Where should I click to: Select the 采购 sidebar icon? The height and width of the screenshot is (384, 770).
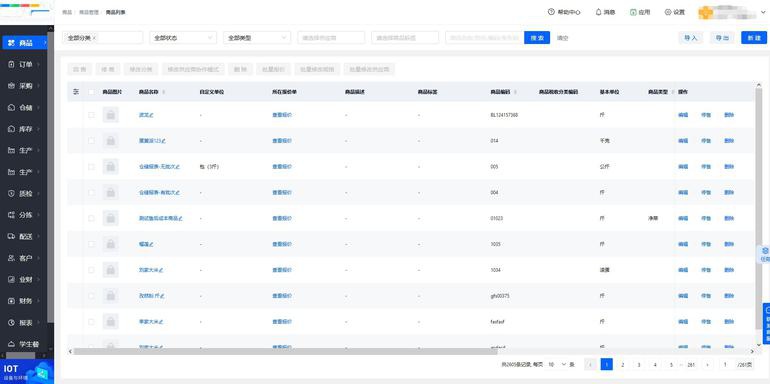pyautogui.click(x=12, y=86)
